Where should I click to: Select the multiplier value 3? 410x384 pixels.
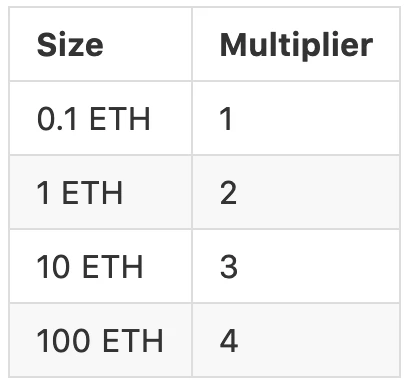click(x=229, y=267)
